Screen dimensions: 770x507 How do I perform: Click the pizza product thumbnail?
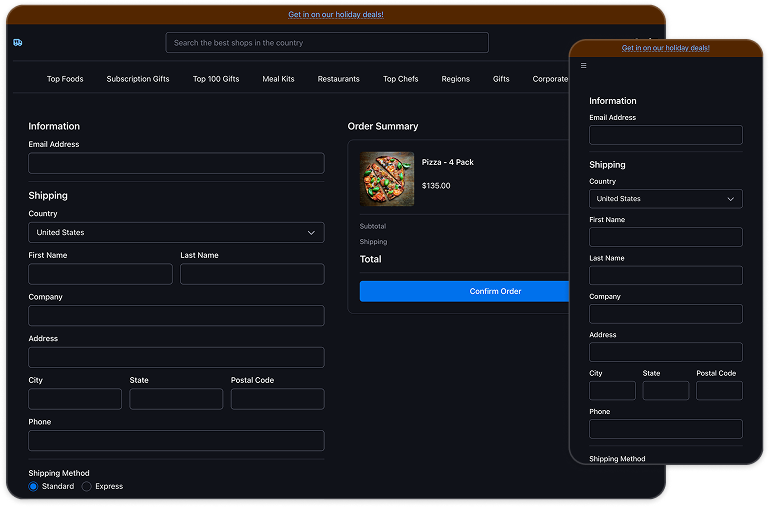(387, 179)
